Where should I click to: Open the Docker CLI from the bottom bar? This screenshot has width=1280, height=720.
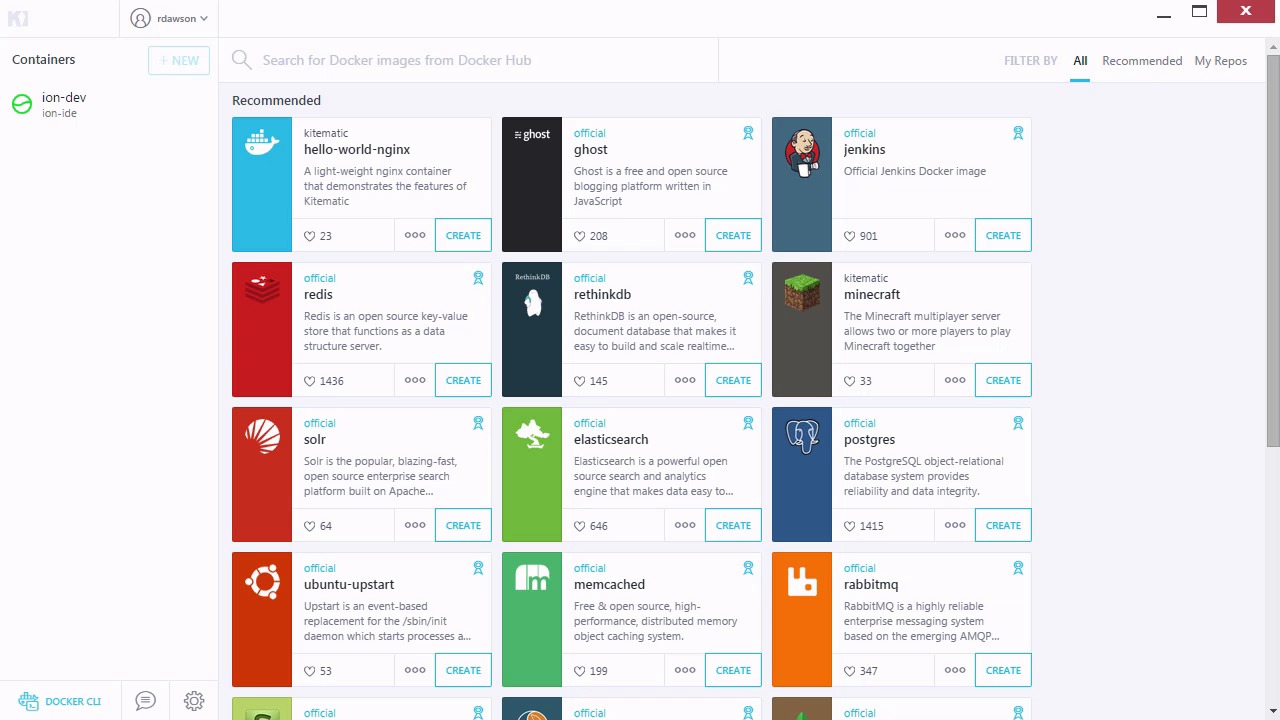tap(60, 701)
